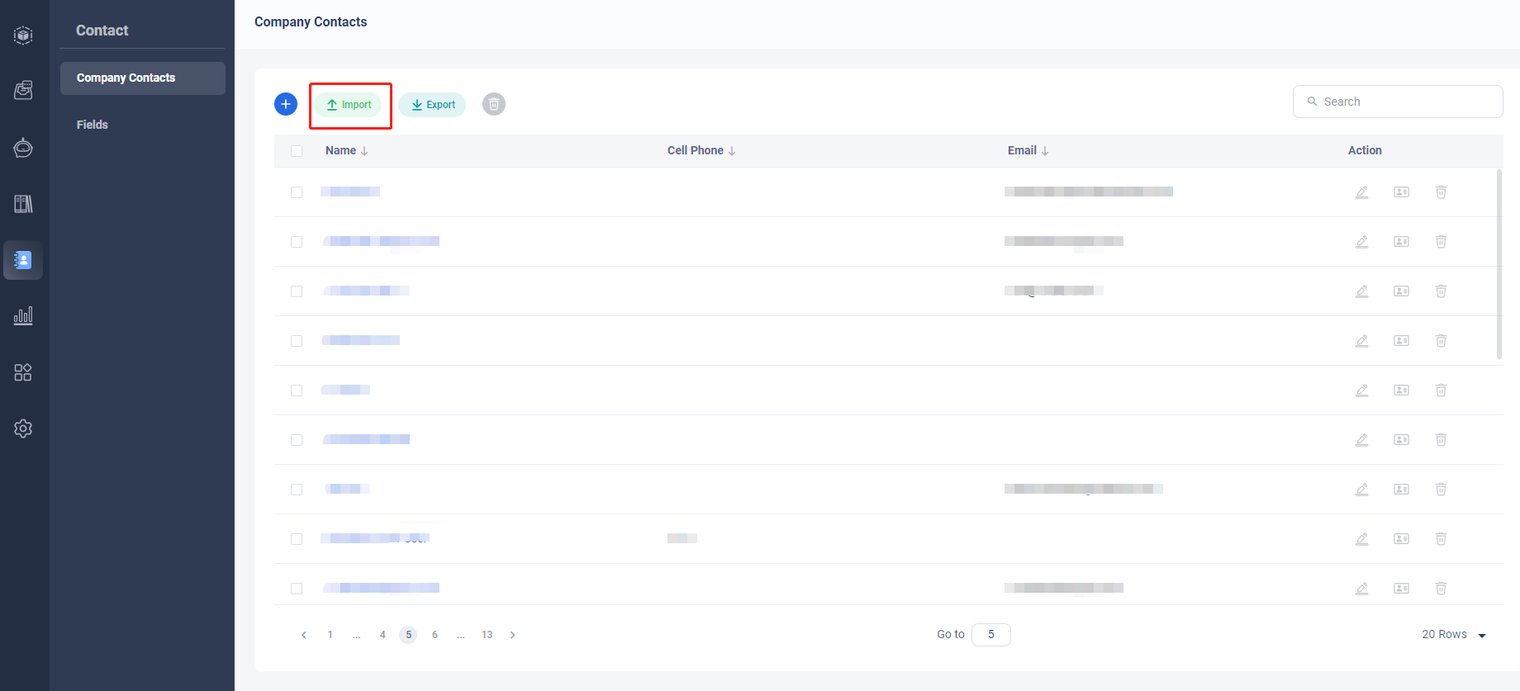Sort contacts by Email column arrow
This screenshot has width=1520, height=691.
point(1045,151)
